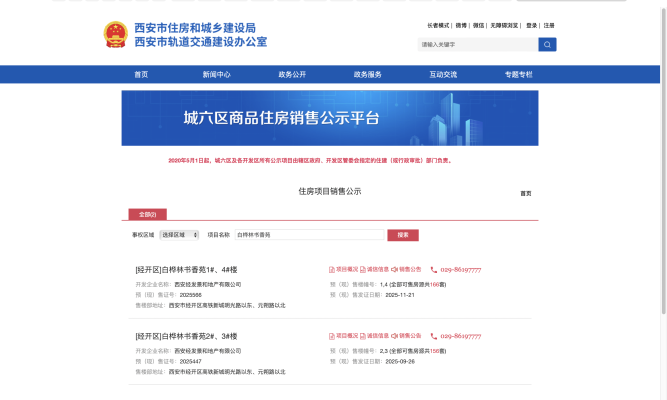
Task: Open 诚信信息 for 白桦林书香苑1#、4#楼
Action: (373, 269)
